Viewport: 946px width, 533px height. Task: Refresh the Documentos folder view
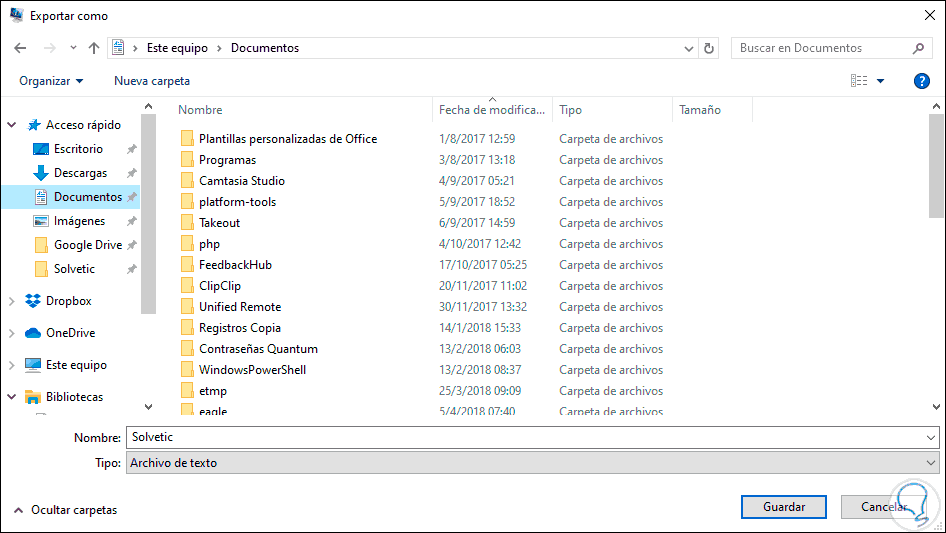point(710,48)
